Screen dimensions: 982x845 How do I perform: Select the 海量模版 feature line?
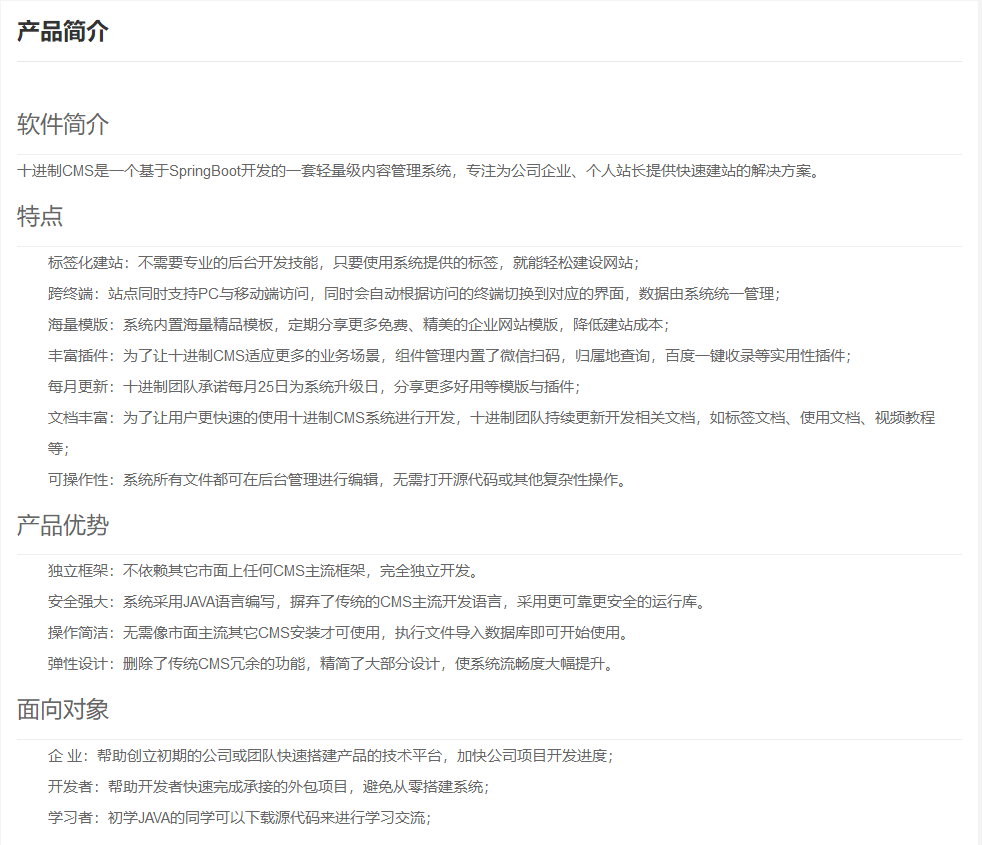tap(358, 324)
